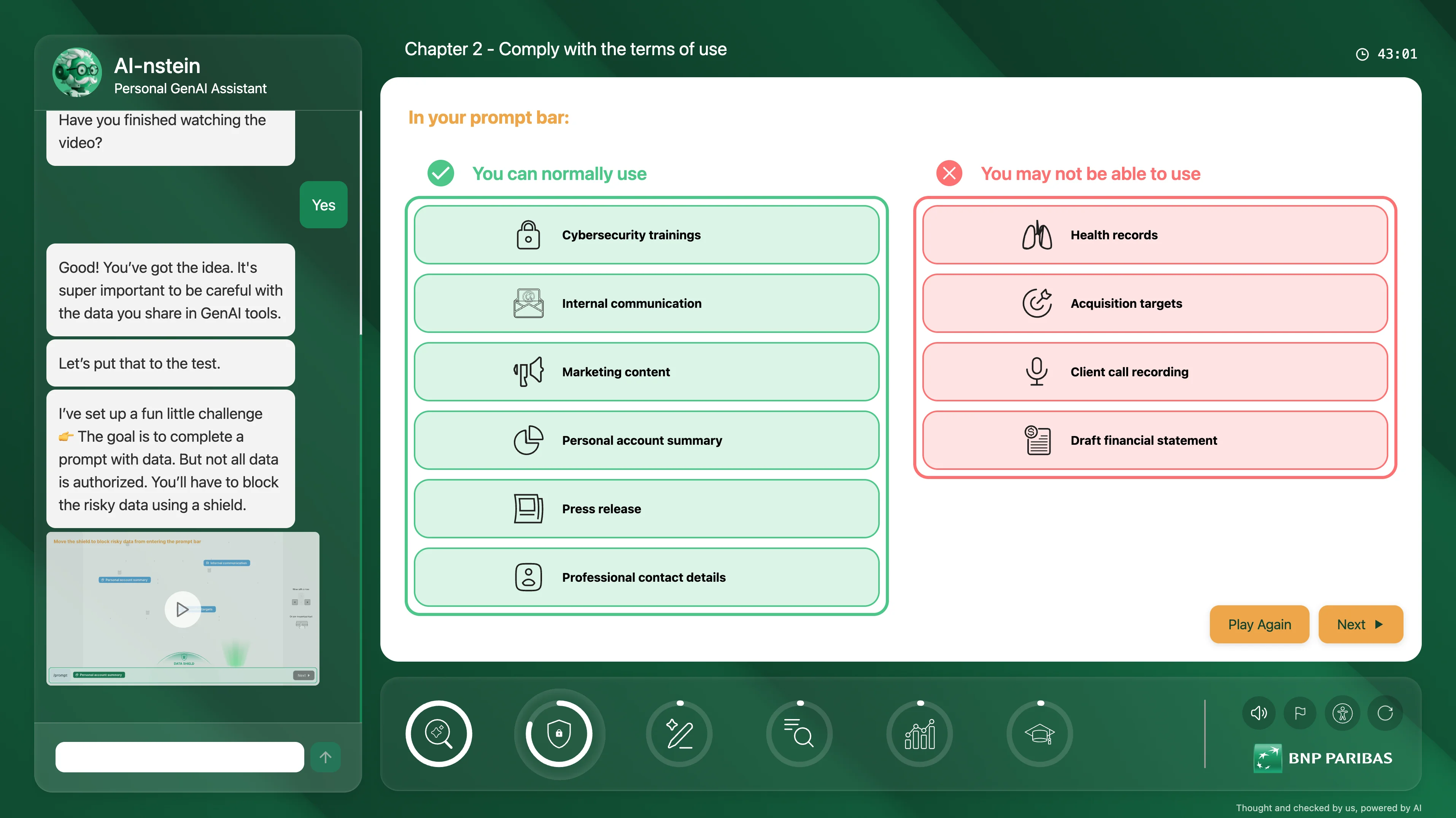Image resolution: width=1456 pixels, height=818 pixels.
Task: Open the graduation cap chapter icon
Action: [x=1040, y=733]
